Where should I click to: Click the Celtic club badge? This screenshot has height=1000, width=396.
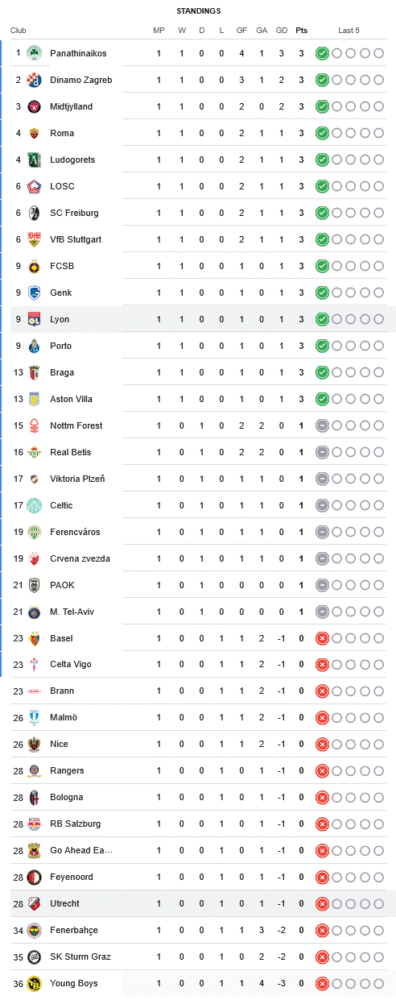(x=34, y=506)
